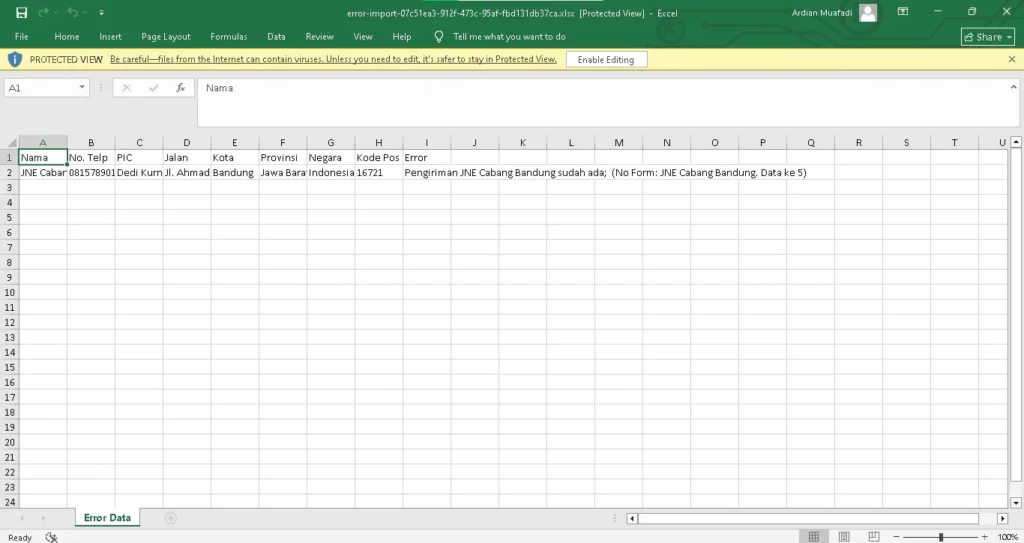
Task: Click the Normal view icon in status bar
Action: tap(814, 536)
